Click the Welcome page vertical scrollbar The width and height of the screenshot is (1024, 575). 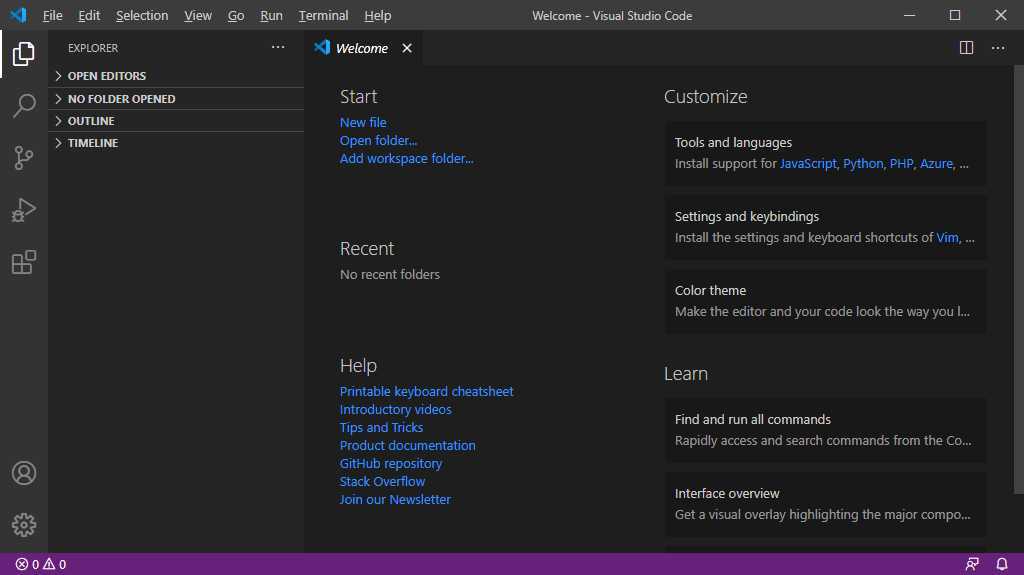tap(1018, 280)
